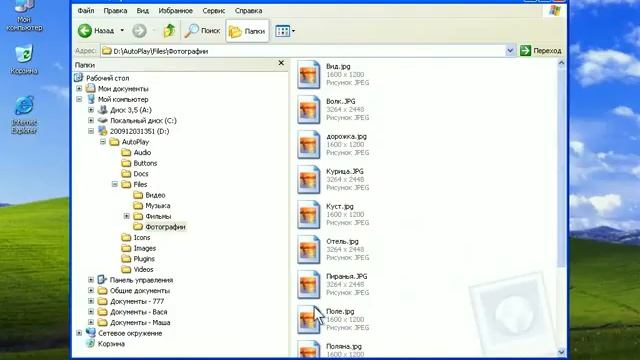Open the Корзина desktop recycle bin icon
Viewport: 640px width, 360px height.
coord(24,60)
